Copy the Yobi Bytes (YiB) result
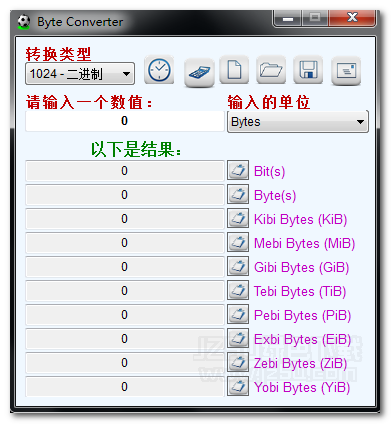Screen dimensions: 391x424 (x=238, y=386)
